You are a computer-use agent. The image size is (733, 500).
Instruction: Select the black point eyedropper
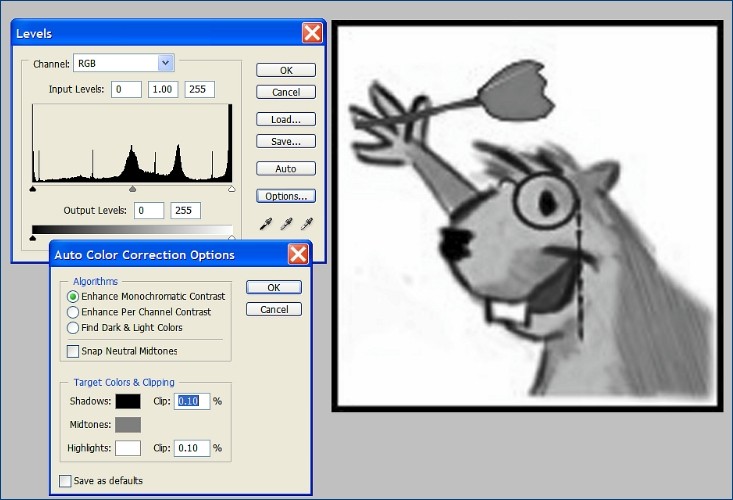264,224
